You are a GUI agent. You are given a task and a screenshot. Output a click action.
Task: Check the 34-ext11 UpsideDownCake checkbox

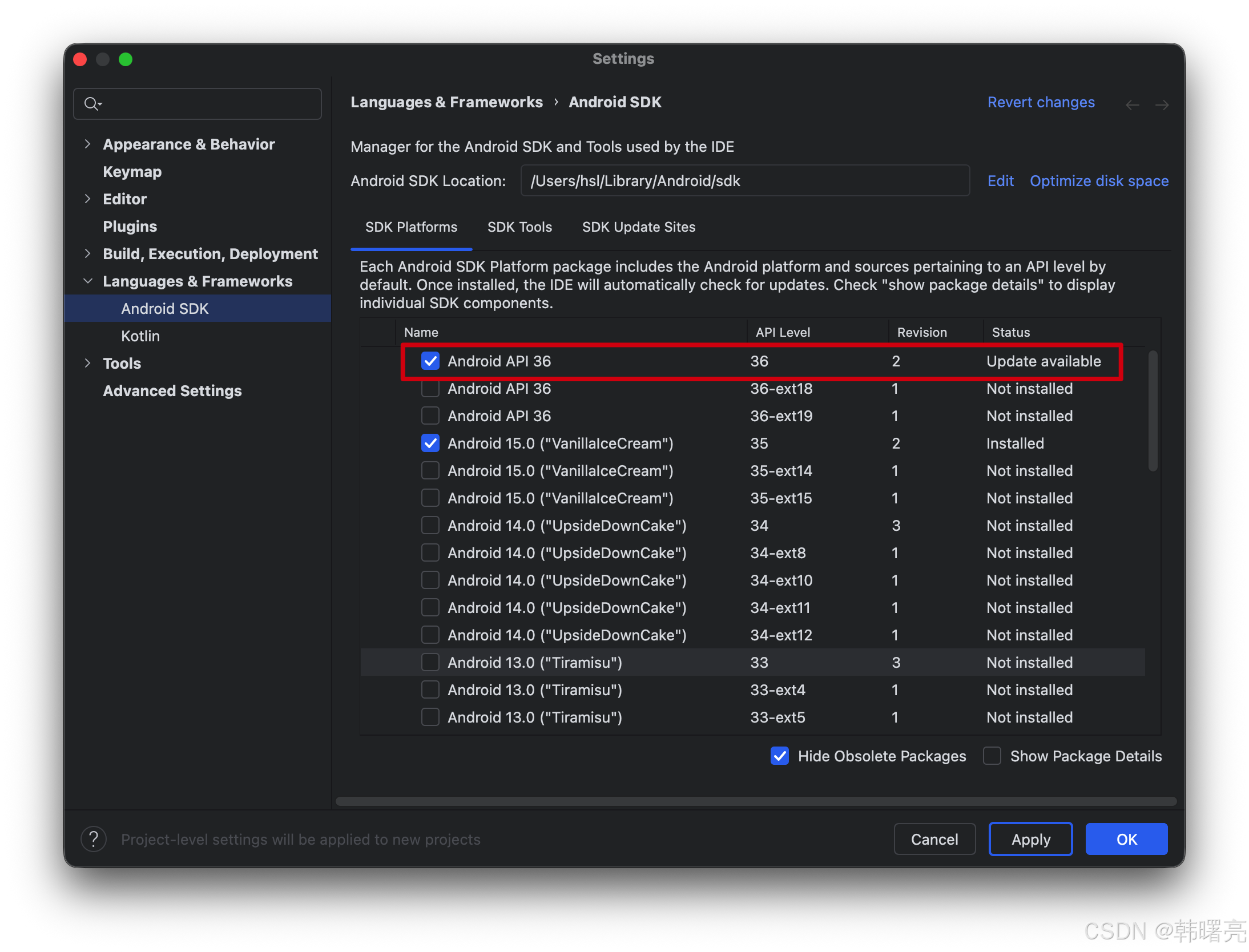tap(430, 607)
